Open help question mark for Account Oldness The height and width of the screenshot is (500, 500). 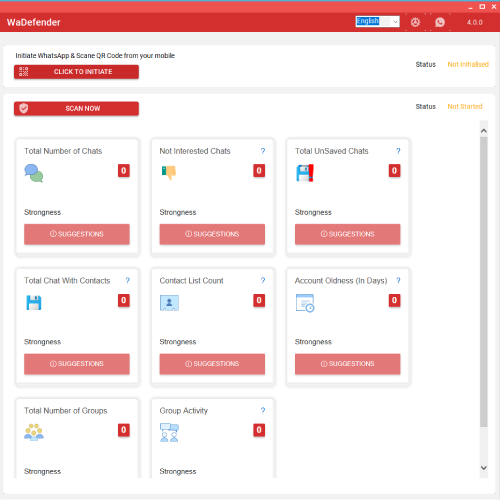398,281
